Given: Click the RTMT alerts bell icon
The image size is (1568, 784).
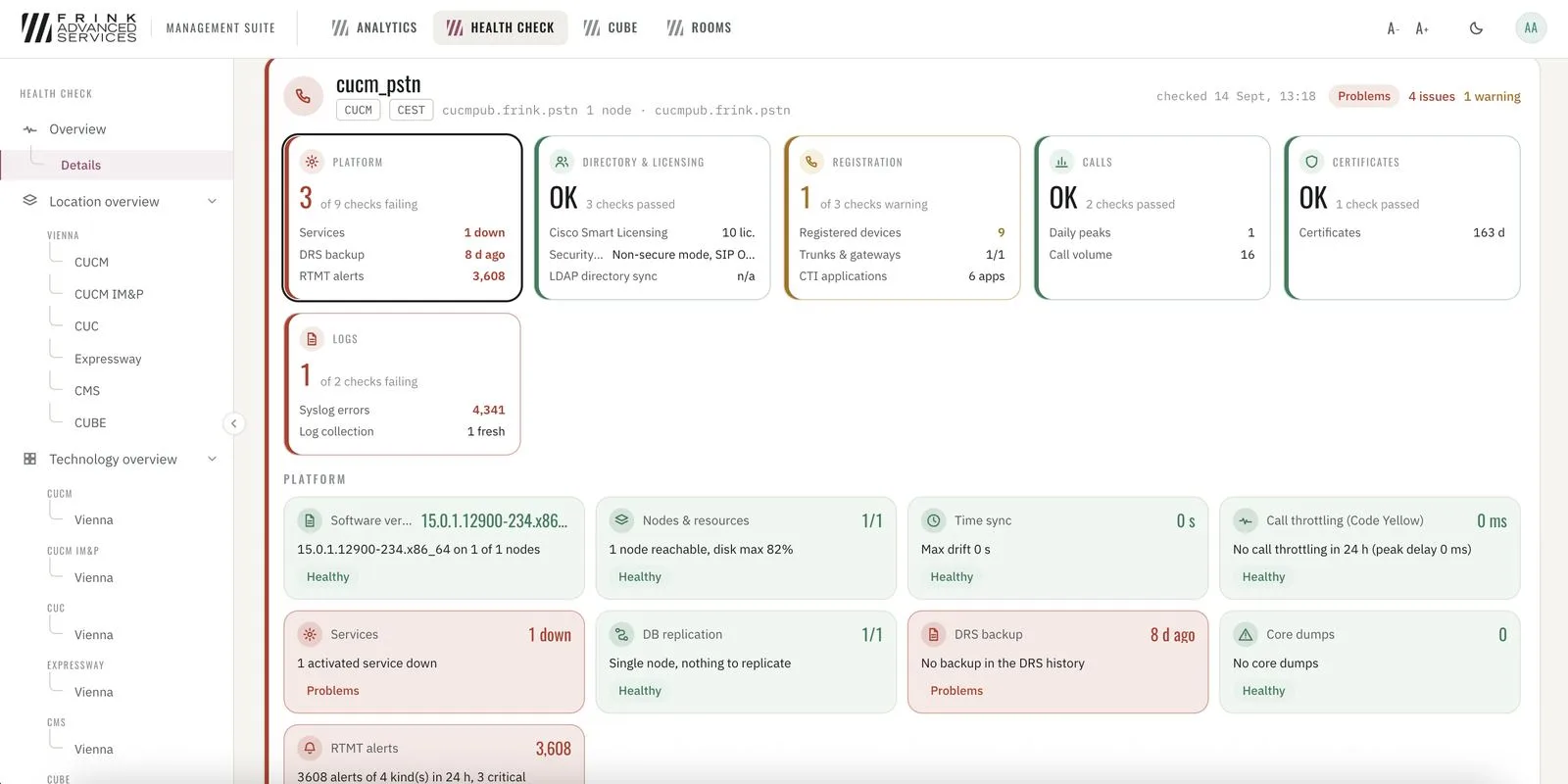Looking at the screenshot, I should (310, 748).
